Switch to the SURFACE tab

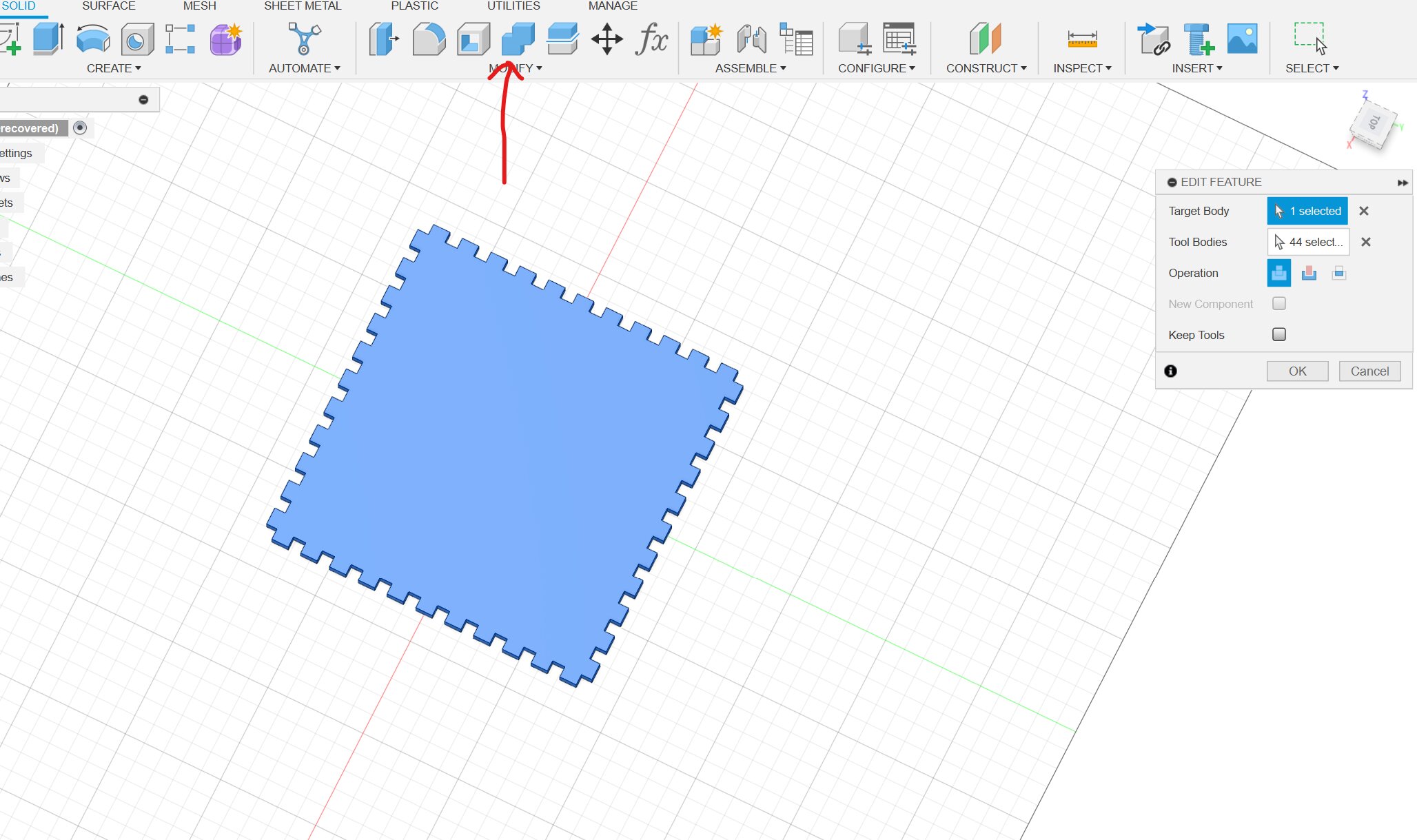pyautogui.click(x=109, y=6)
